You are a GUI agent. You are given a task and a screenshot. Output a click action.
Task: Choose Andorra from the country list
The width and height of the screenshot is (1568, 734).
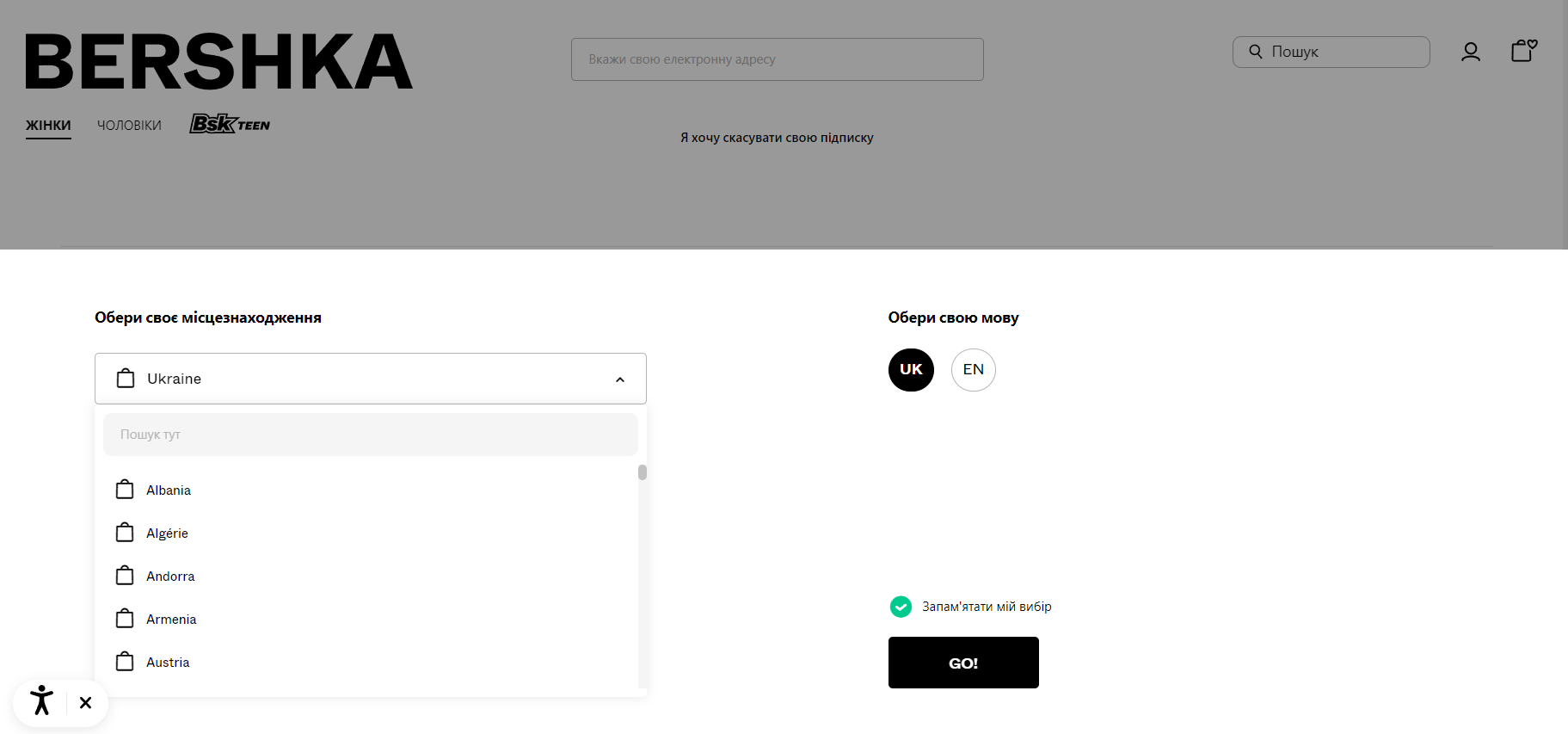point(170,577)
